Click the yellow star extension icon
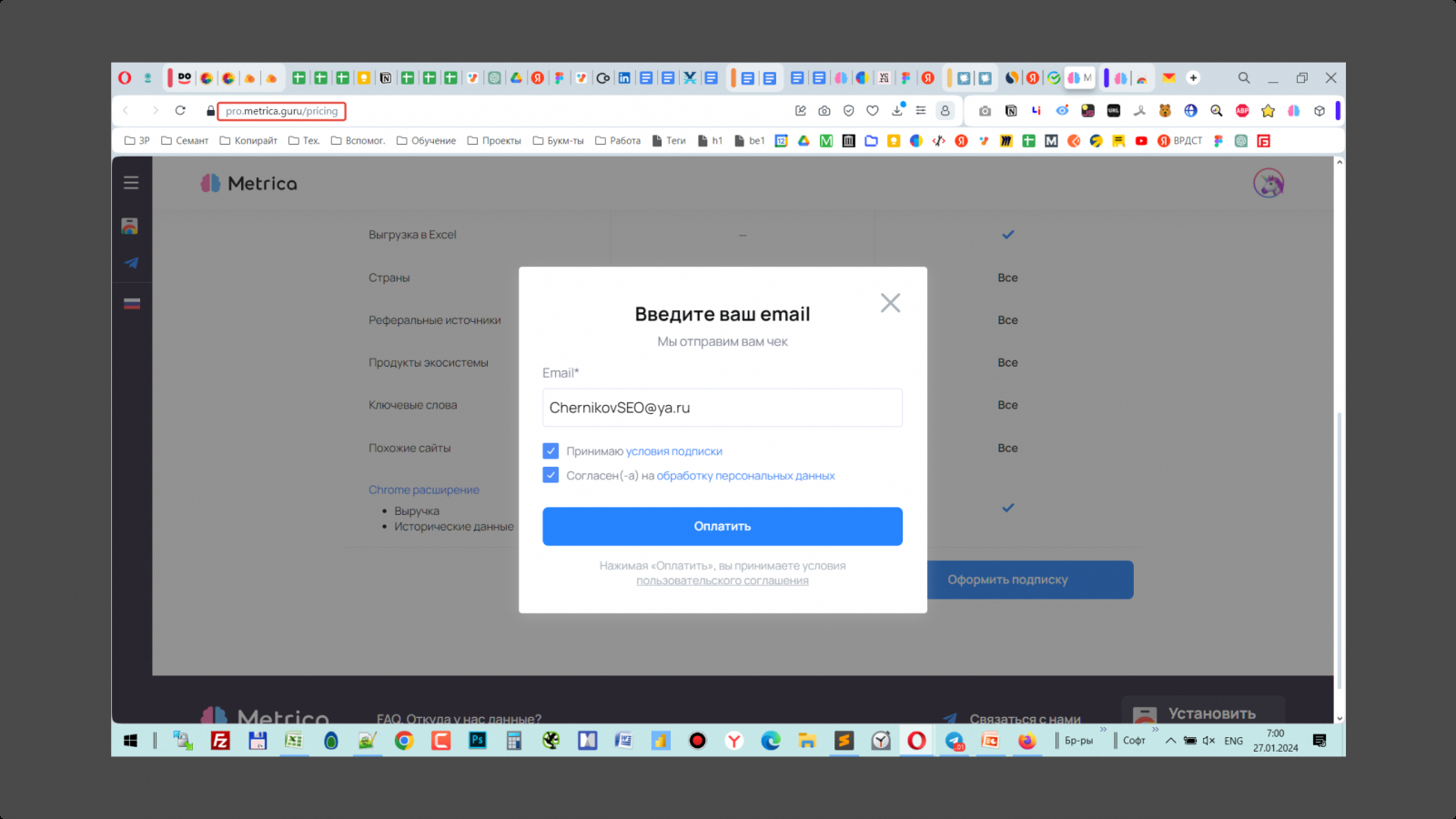 pyautogui.click(x=1268, y=111)
